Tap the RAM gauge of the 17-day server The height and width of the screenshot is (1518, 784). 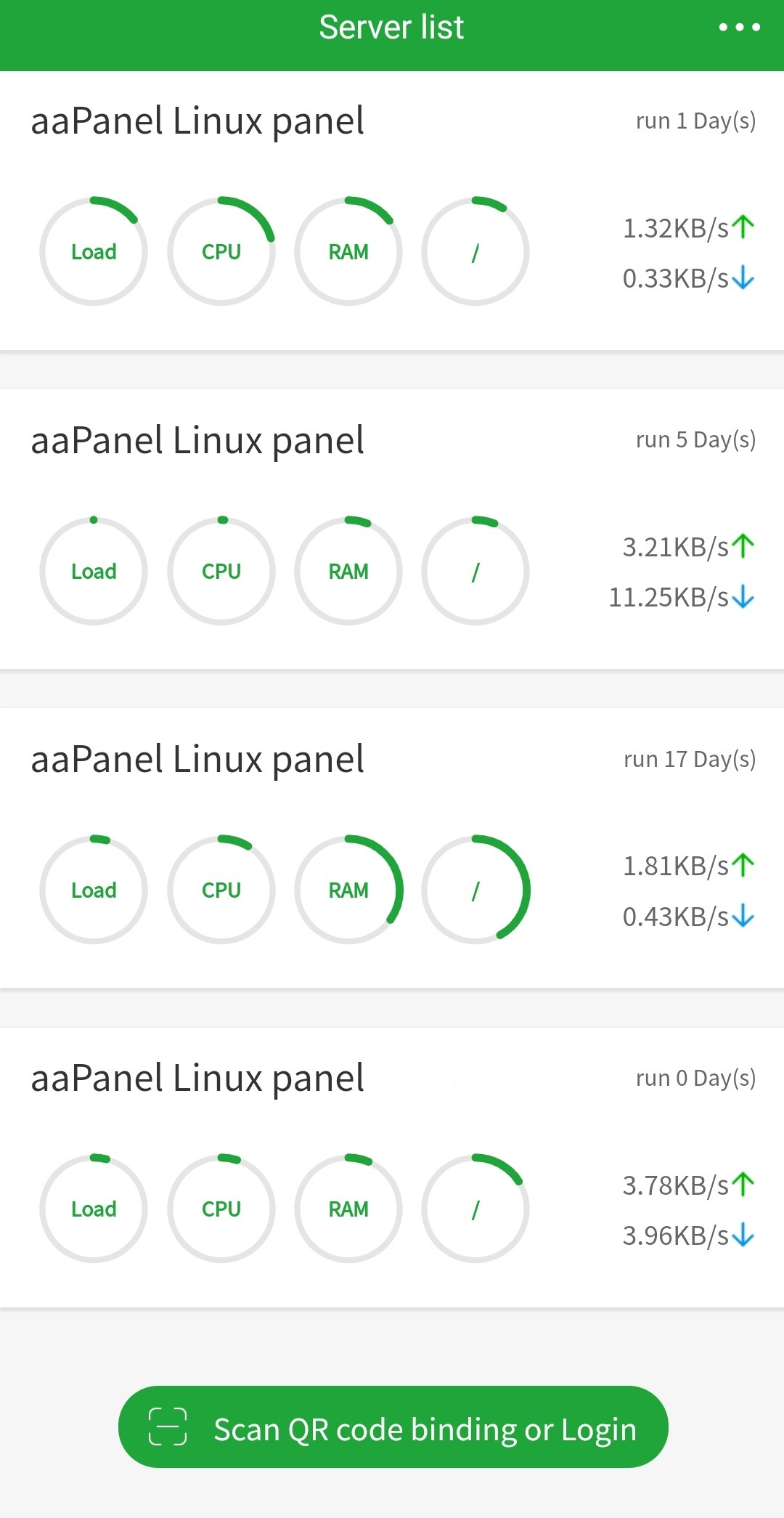click(348, 890)
